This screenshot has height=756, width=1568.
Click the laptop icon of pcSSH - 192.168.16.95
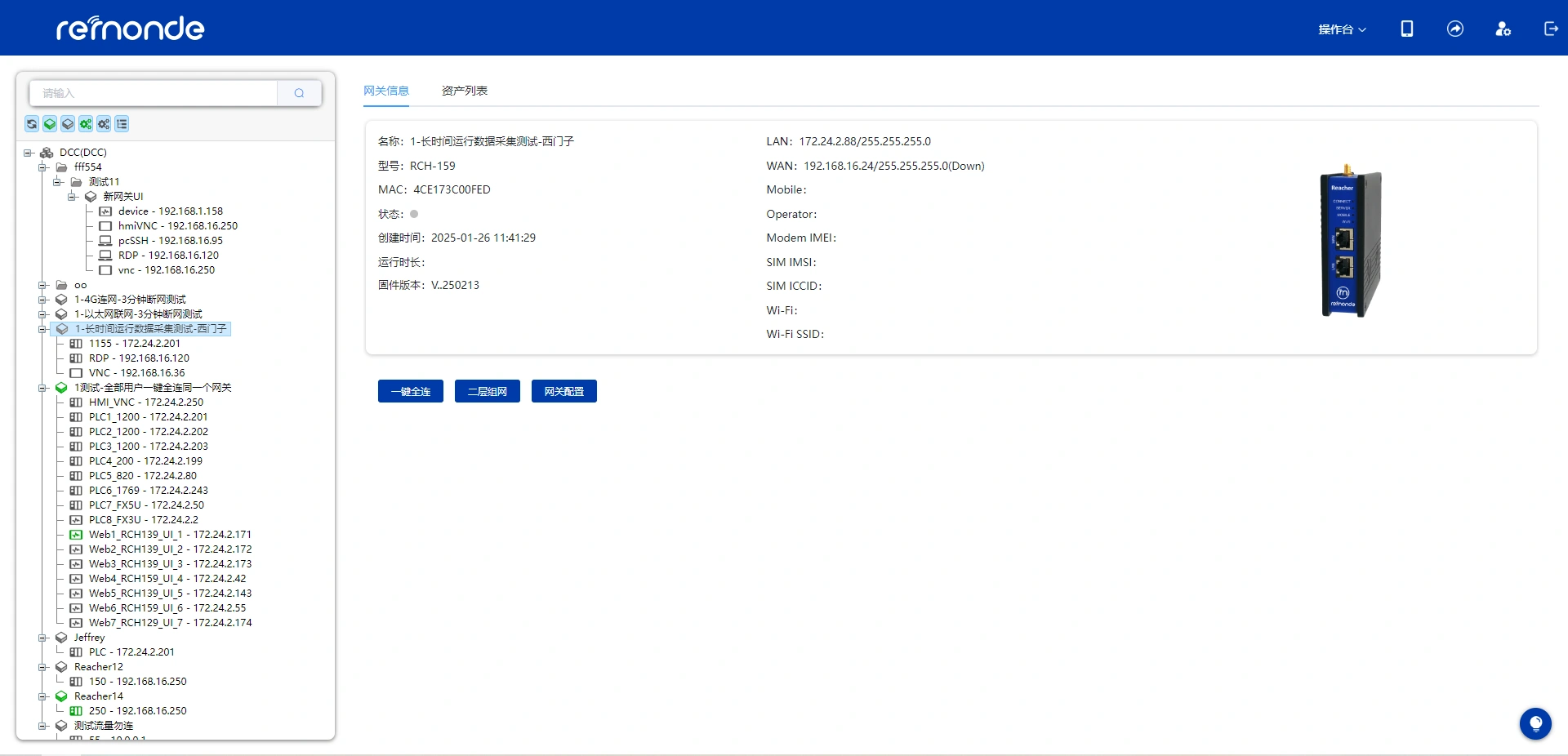105,241
